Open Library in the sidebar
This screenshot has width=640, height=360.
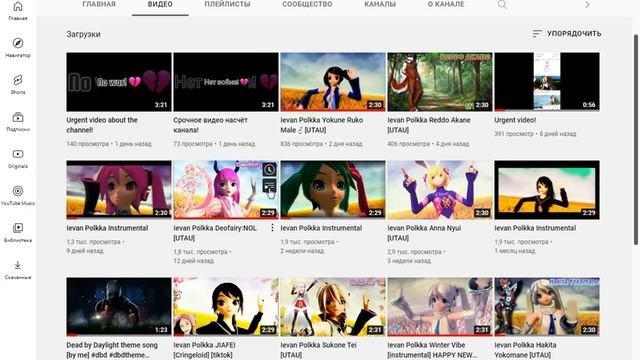click(x=18, y=228)
